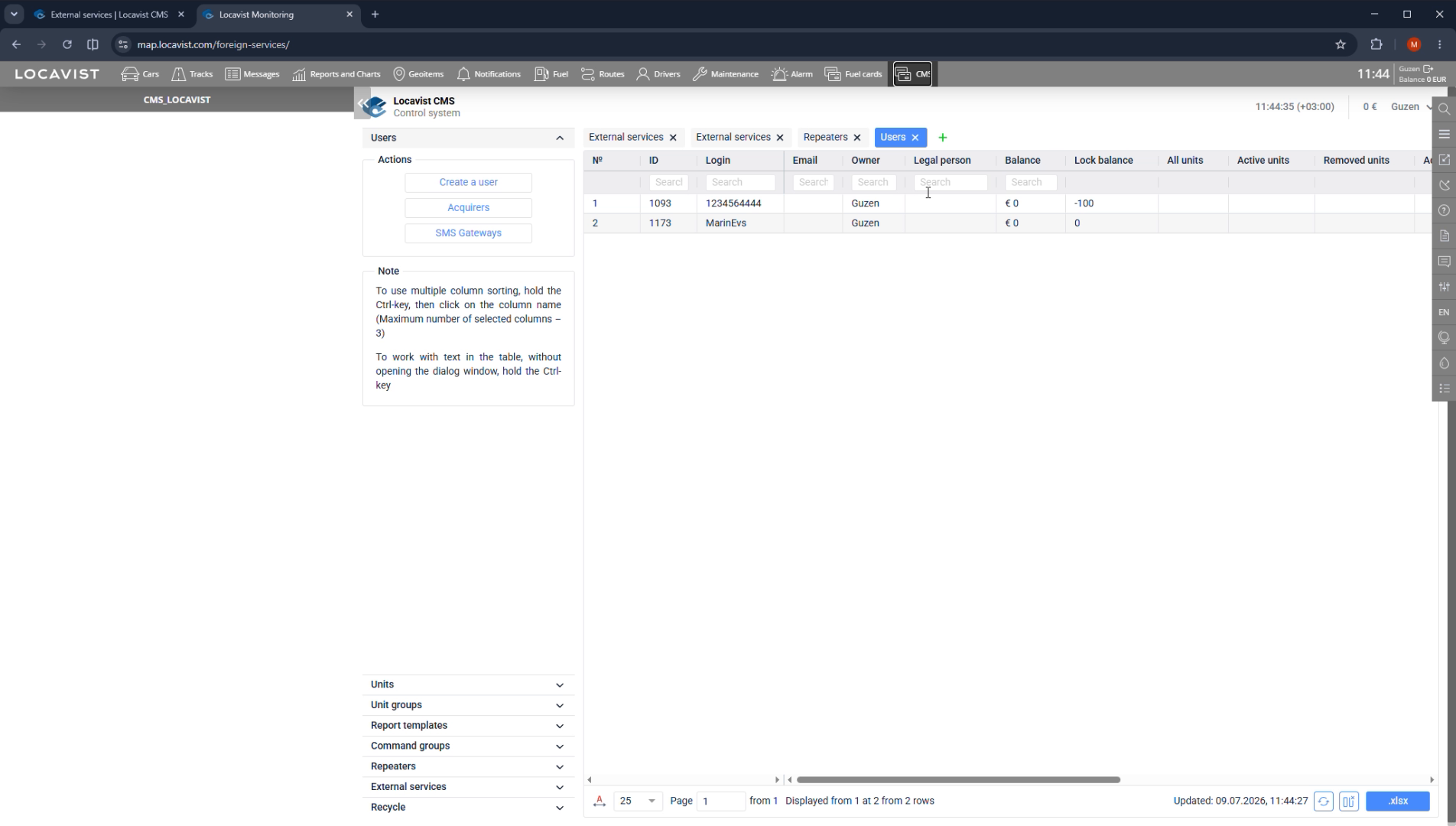Viewport: 1456px width, 826px height.
Task: Open column settings icon next to refresh
Action: point(1349,801)
